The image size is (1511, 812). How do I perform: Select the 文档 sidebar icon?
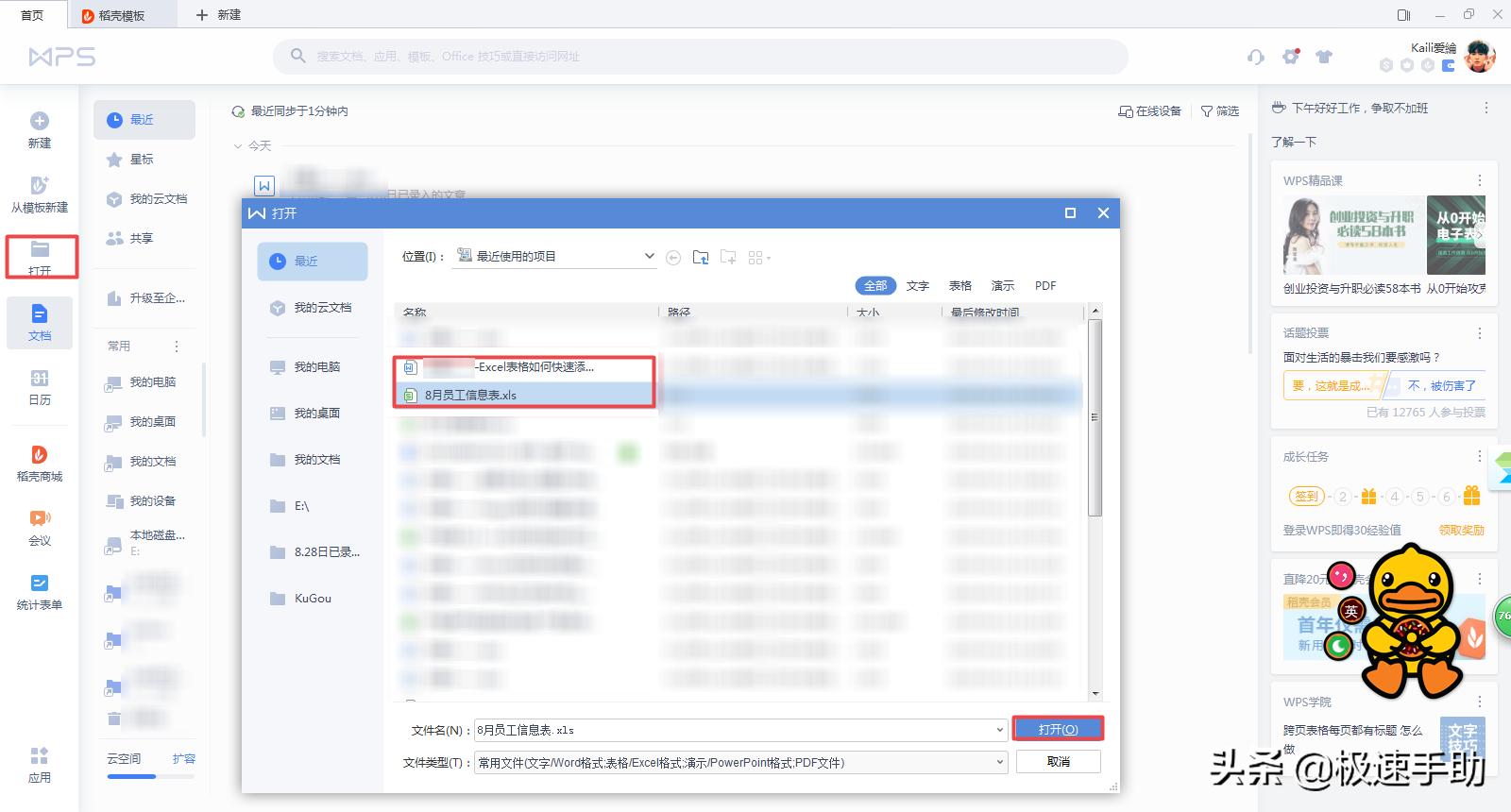coord(40,322)
